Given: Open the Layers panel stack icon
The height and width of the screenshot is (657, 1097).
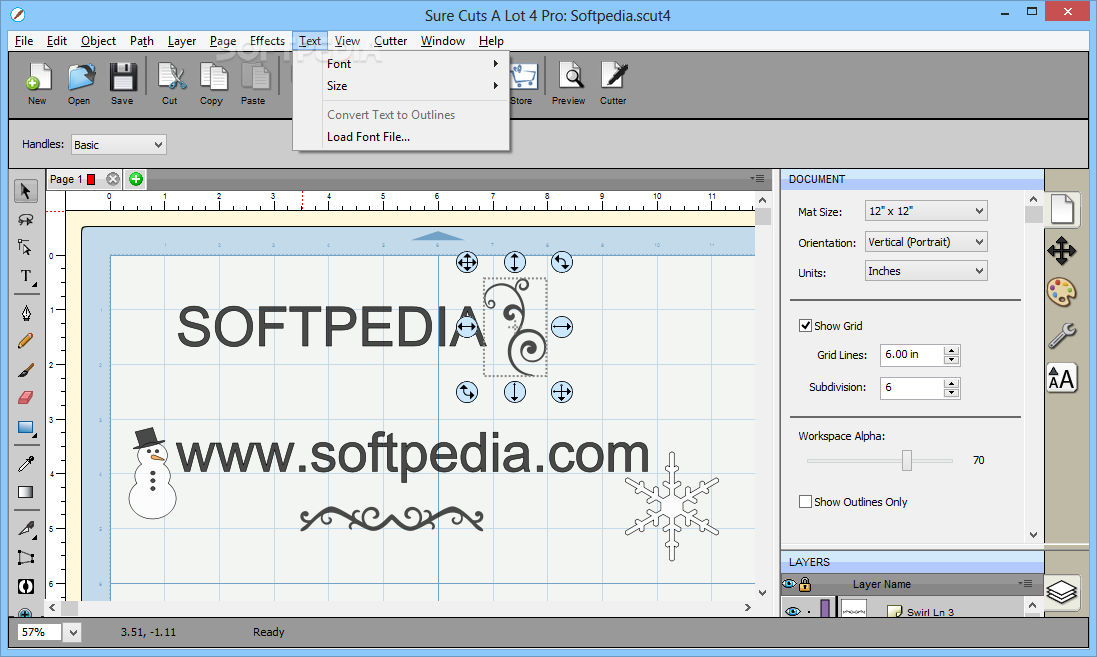Looking at the screenshot, I should click(x=1061, y=592).
